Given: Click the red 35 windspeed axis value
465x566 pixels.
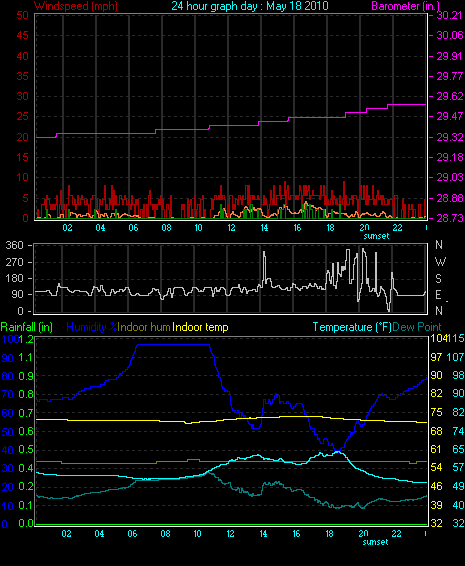Looking at the screenshot, I should [x=23, y=77].
